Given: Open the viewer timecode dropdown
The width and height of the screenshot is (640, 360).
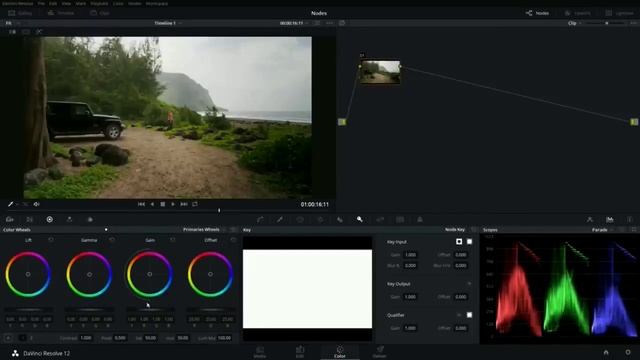Looking at the screenshot, I should tap(294, 23).
